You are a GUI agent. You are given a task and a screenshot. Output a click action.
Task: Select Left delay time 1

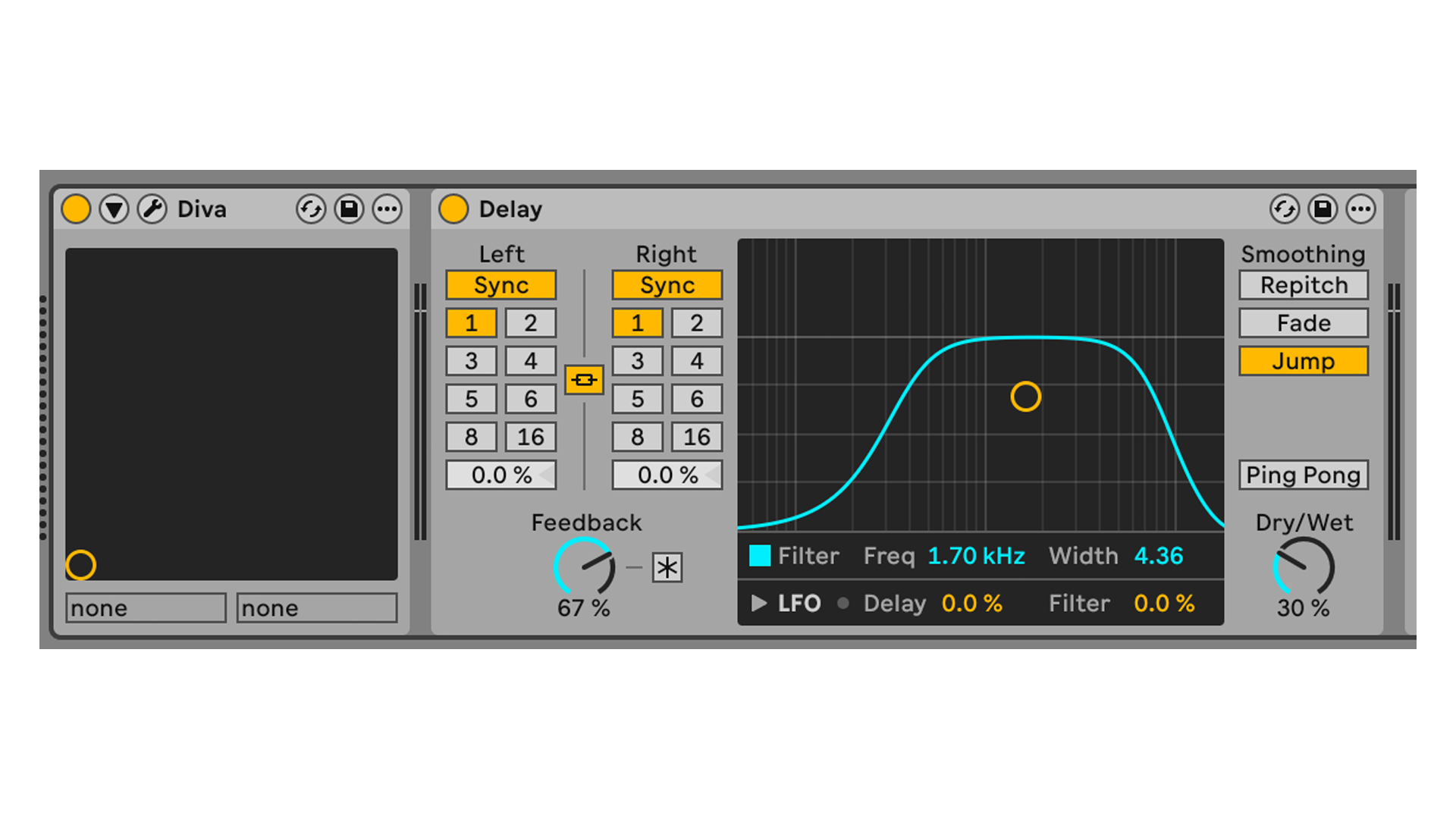coord(471,323)
